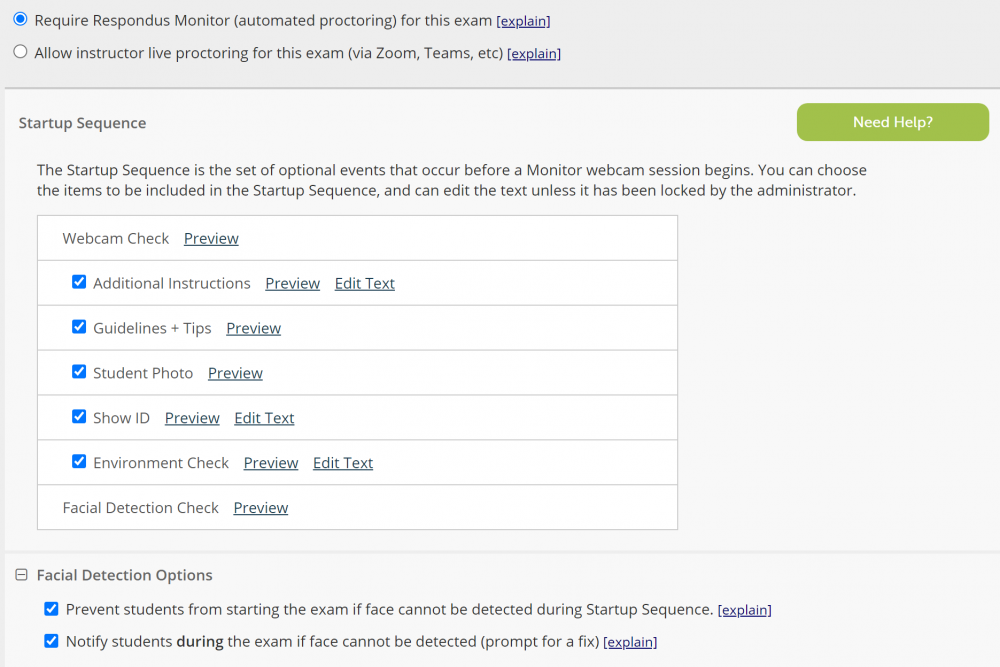Open the Webcam Check Preview link

[x=211, y=238]
